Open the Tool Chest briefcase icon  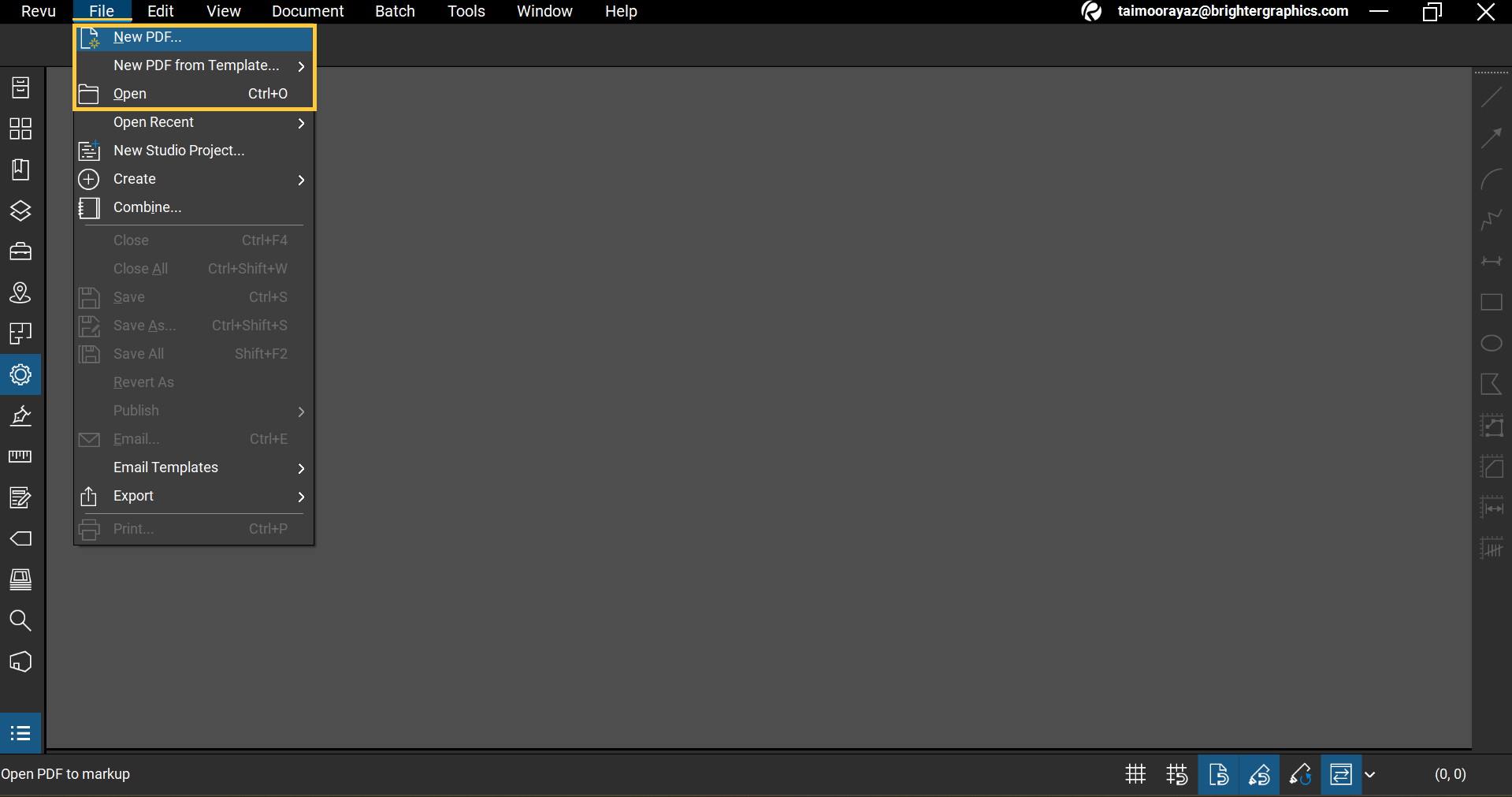pyautogui.click(x=20, y=251)
